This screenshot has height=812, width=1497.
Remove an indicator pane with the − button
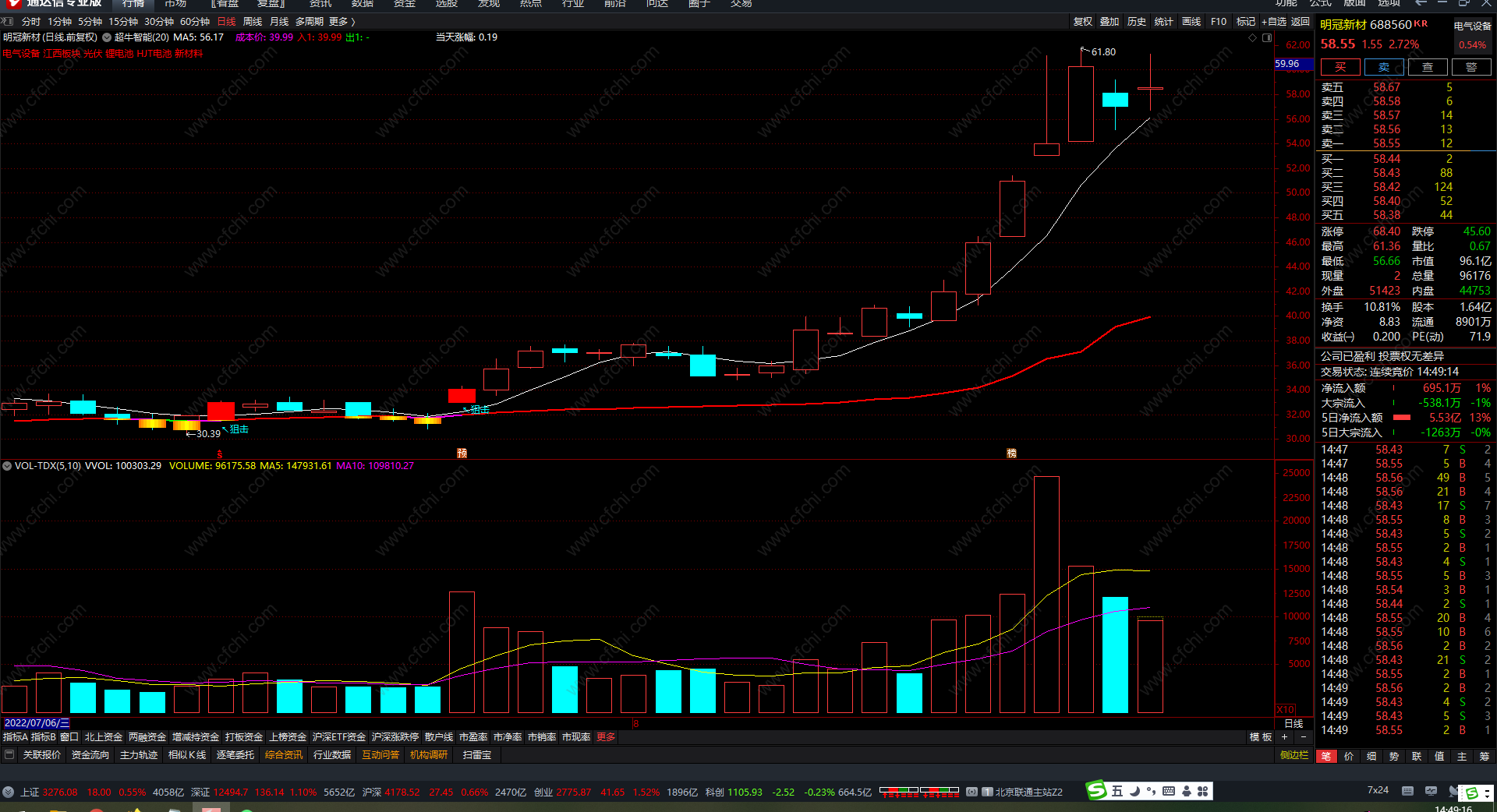click(1303, 737)
